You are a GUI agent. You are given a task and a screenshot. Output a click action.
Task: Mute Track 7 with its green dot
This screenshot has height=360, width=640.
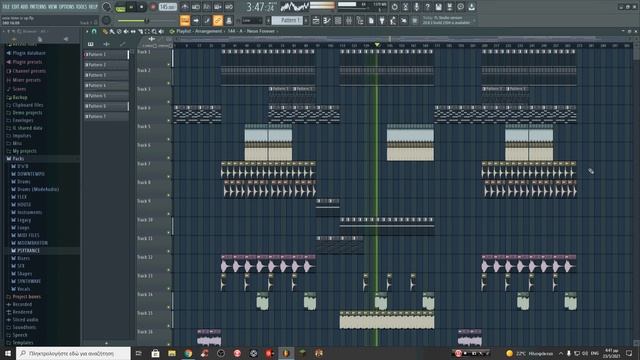[169, 177]
